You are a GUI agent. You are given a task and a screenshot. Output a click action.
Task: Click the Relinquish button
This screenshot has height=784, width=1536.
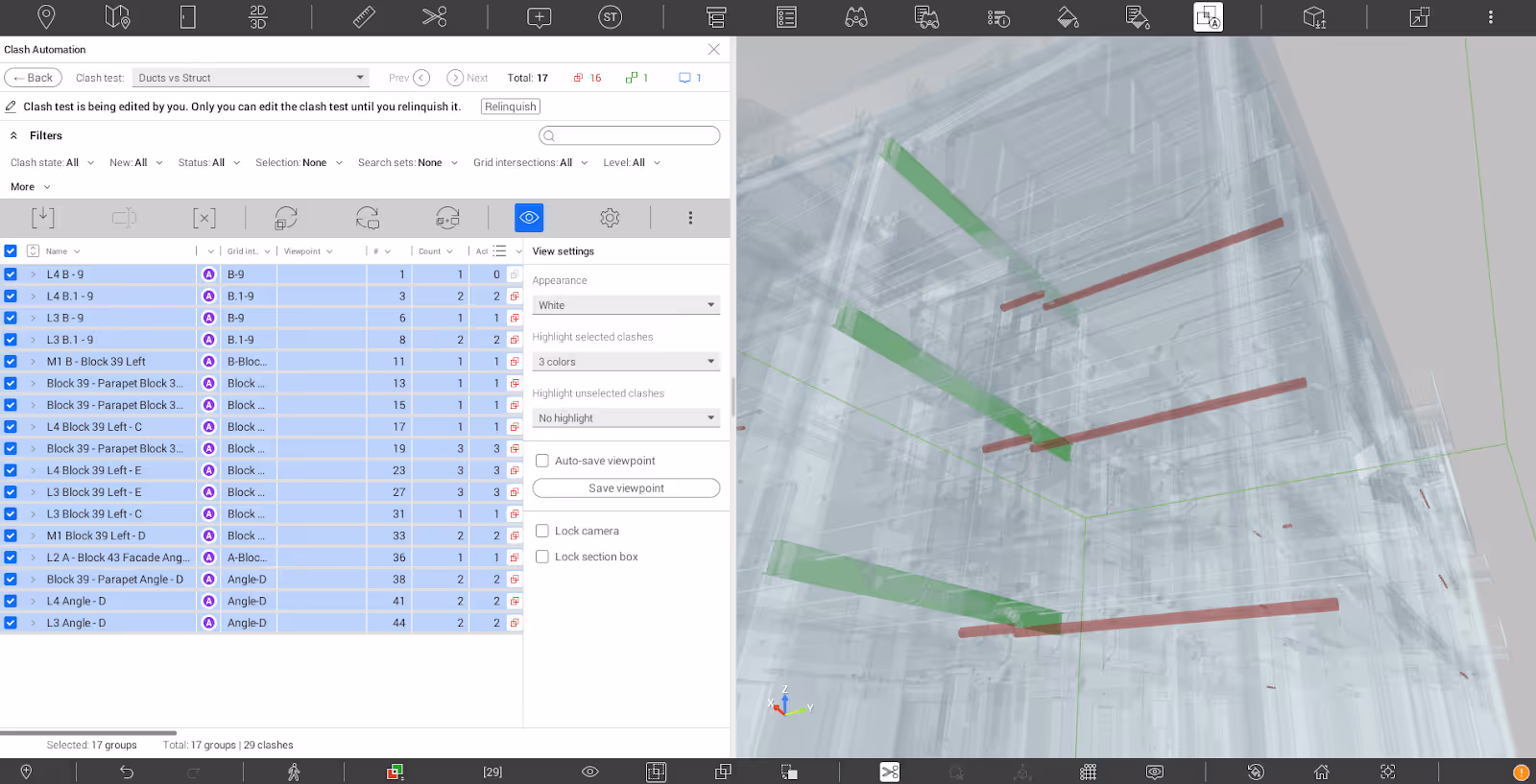click(x=511, y=107)
